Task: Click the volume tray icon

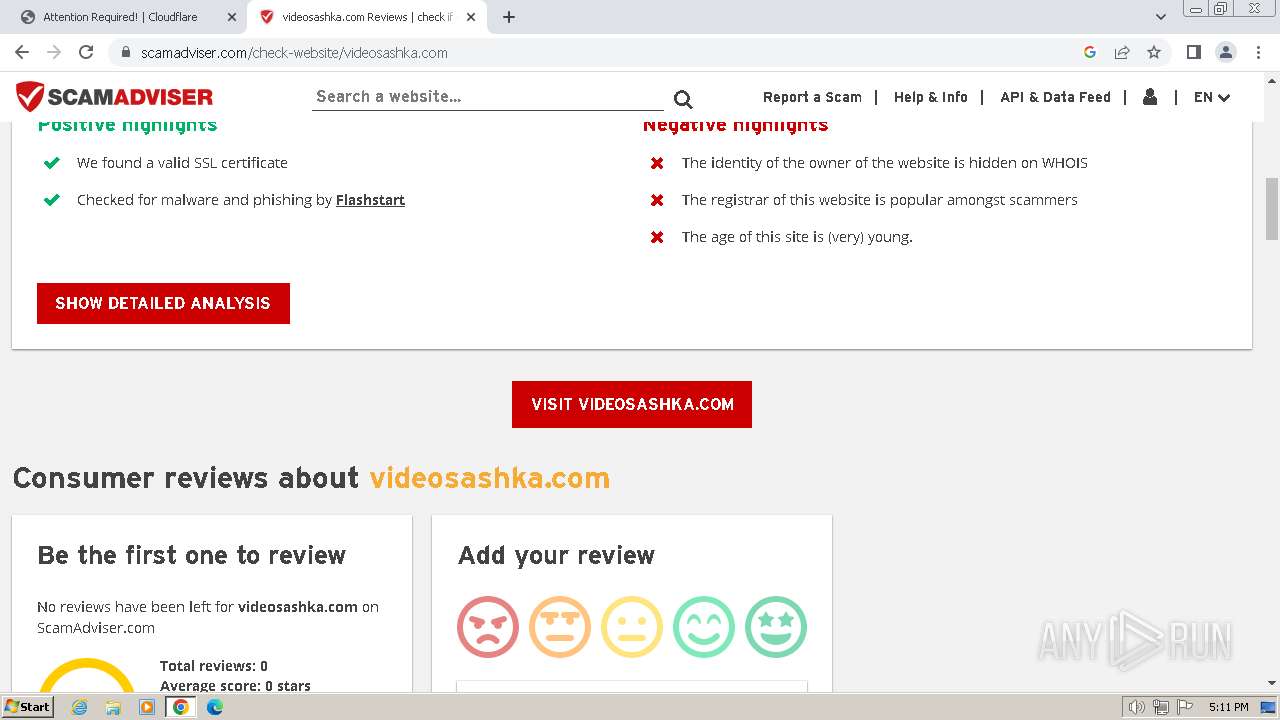Action: click(x=1137, y=707)
